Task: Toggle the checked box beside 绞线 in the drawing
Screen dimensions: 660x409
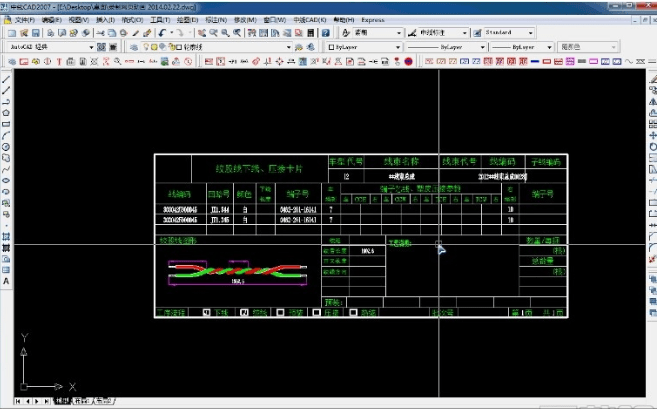Action: pyautogui.click(x=244, y=312)
